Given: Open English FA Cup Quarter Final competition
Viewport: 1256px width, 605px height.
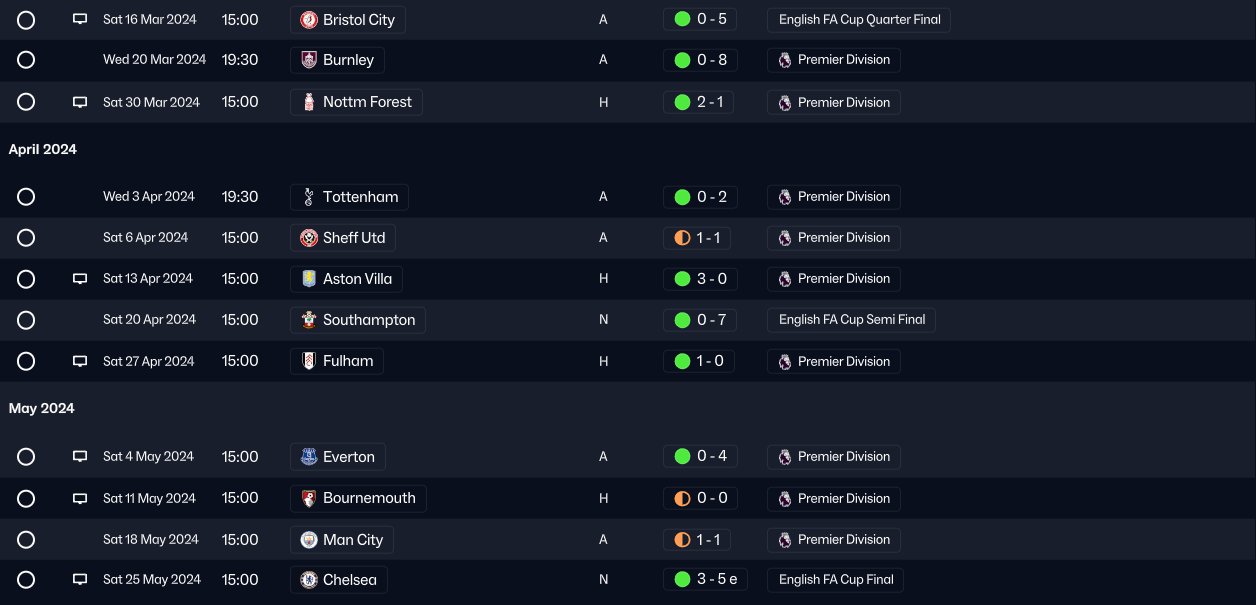Looking at the screenshot, I should click(x=859, y=20).
